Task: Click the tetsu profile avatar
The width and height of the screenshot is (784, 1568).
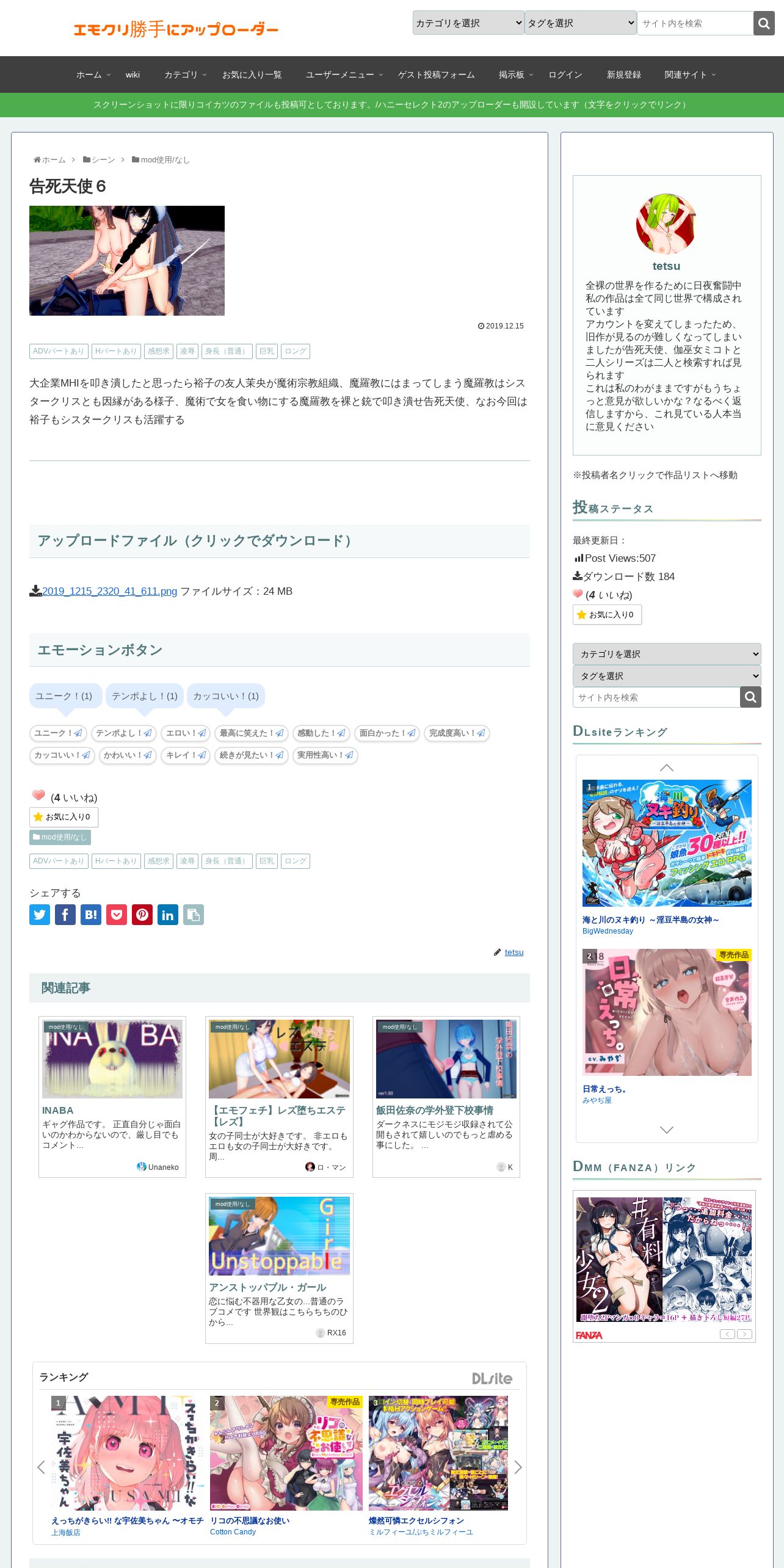Action: click(x=666, y=224)
